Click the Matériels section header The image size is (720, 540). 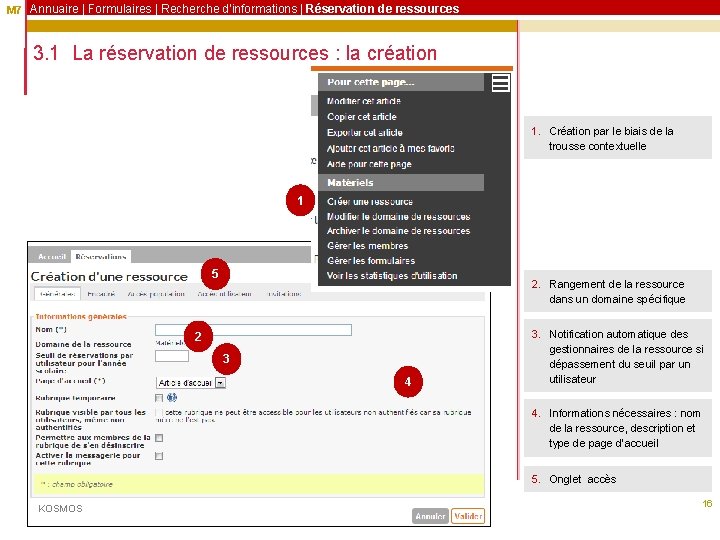click(x=401, y=182)
